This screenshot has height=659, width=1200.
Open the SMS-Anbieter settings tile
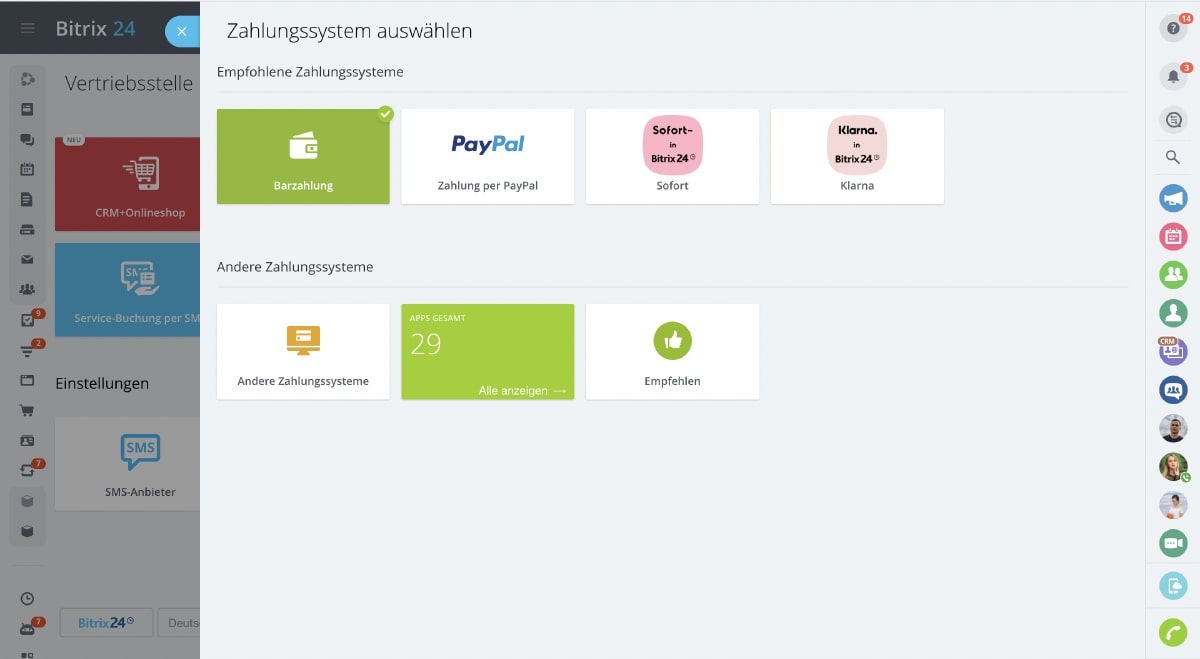point(127,464)
